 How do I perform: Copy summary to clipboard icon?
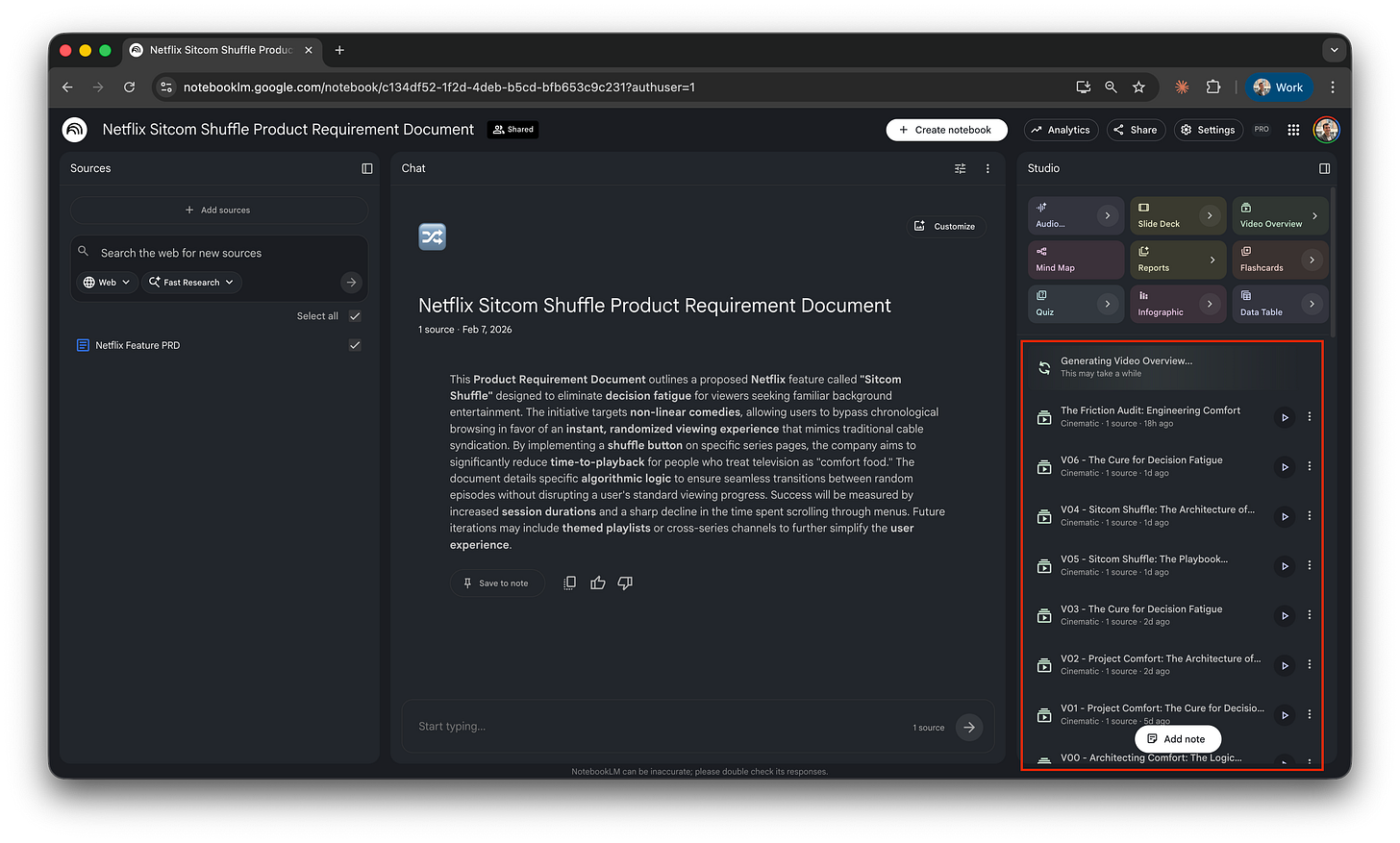click(x=569, y=583)
